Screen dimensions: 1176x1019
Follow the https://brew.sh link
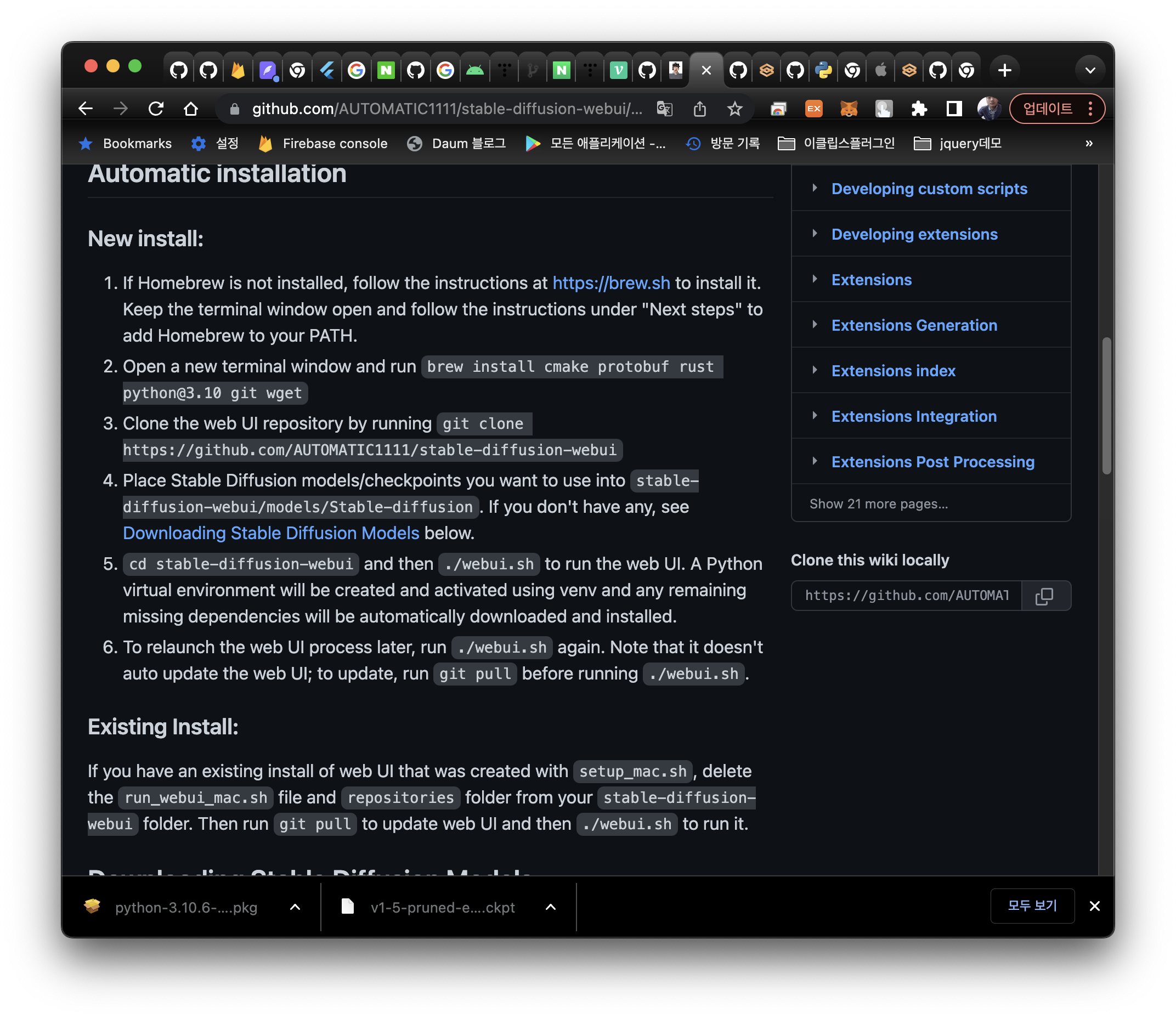(610, 282)
